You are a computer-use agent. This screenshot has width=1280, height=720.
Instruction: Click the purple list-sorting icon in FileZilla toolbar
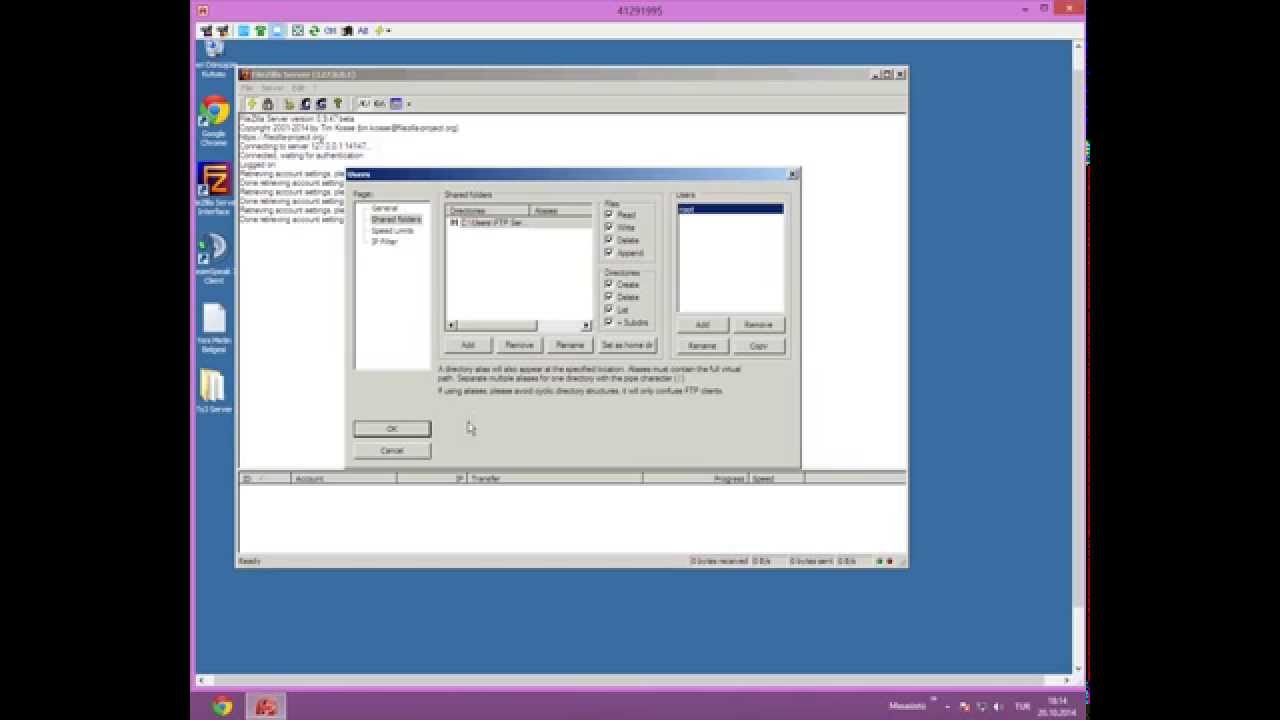click(x=396, y=104)
